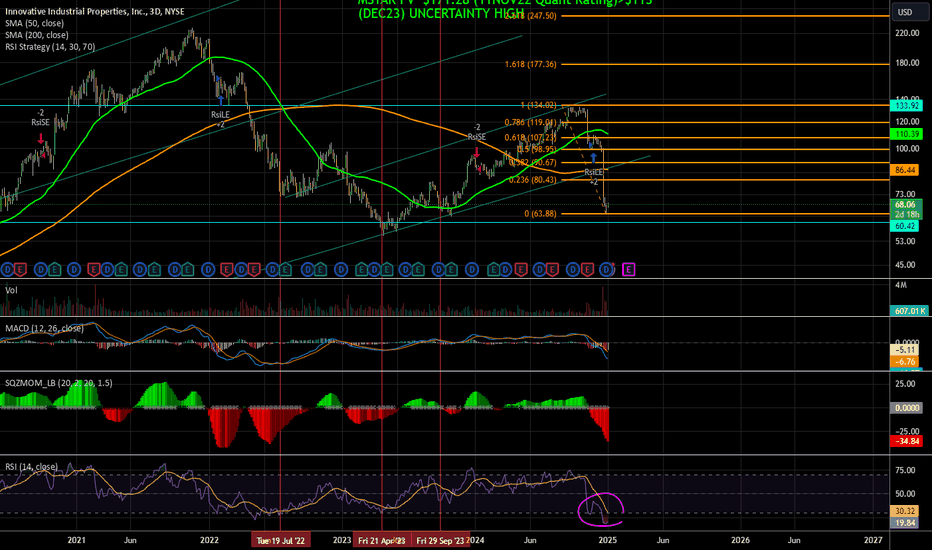Click the orange 86.44 SMA price label
The image size is (932, 550).
point(905,170)
